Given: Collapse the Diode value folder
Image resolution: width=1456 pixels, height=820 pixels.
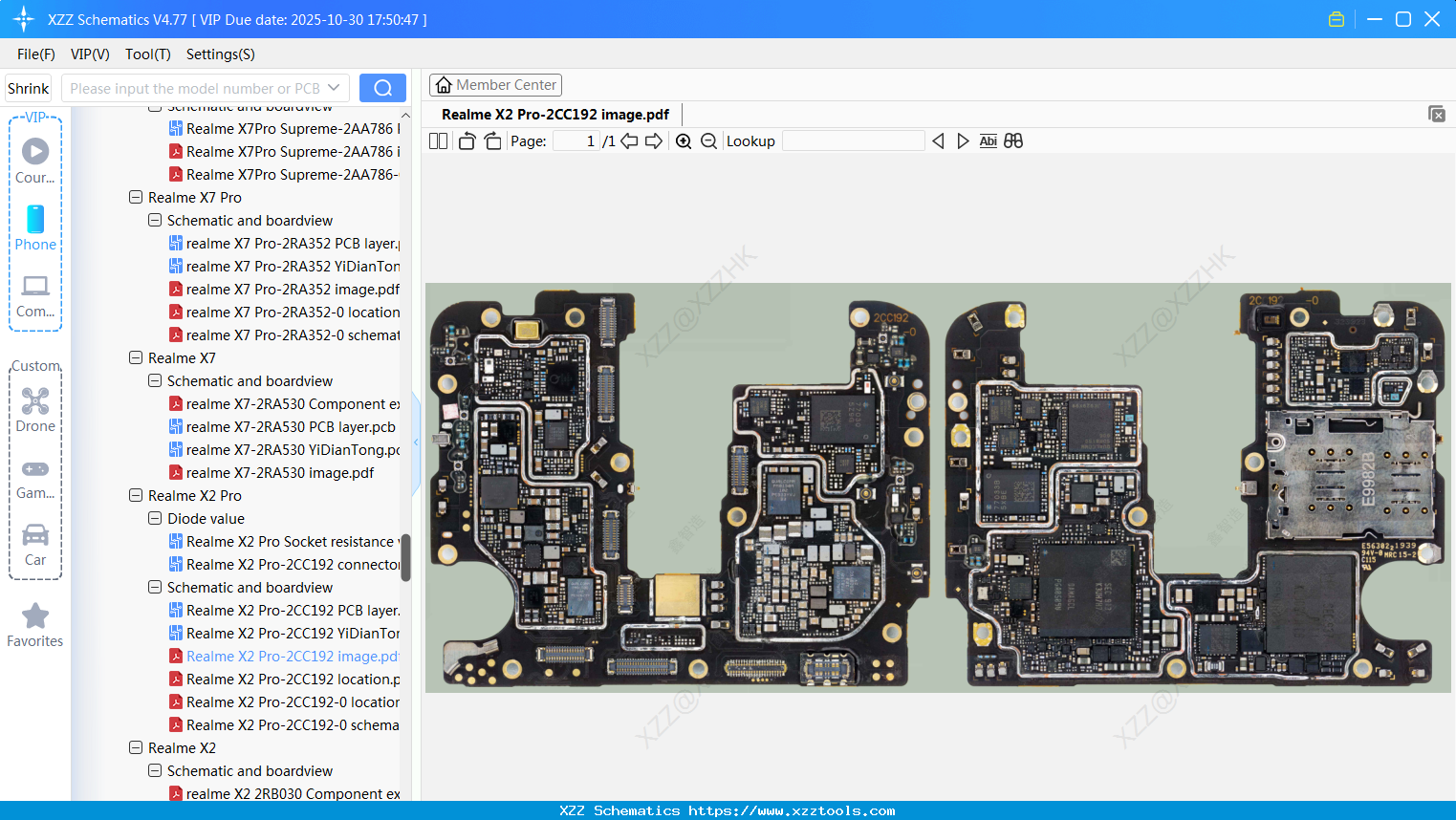Looking at the screenshot, I should 155,519.
